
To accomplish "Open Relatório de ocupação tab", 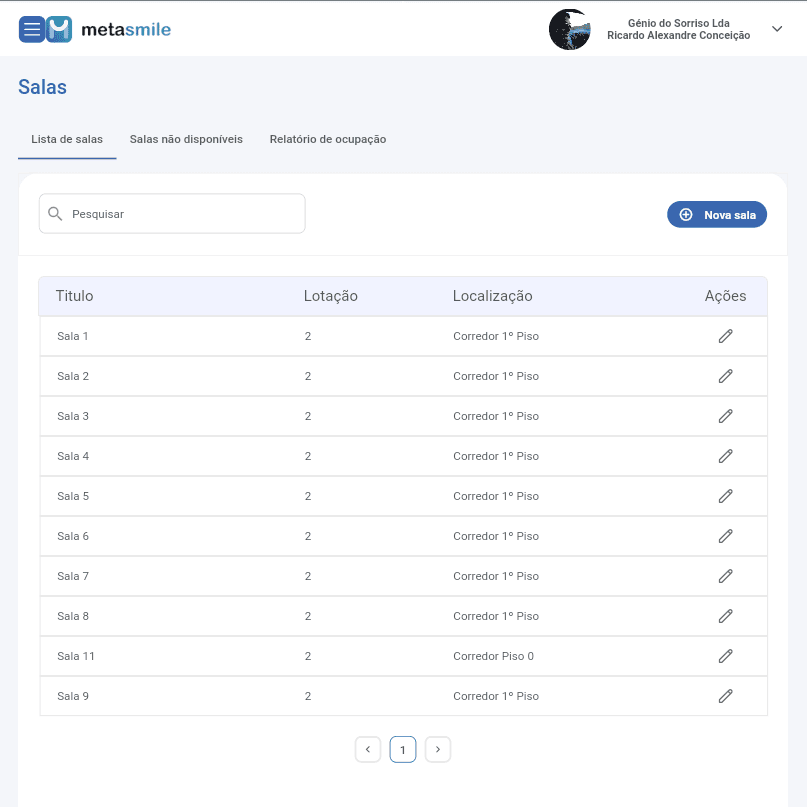I will [x=328, y=139].
